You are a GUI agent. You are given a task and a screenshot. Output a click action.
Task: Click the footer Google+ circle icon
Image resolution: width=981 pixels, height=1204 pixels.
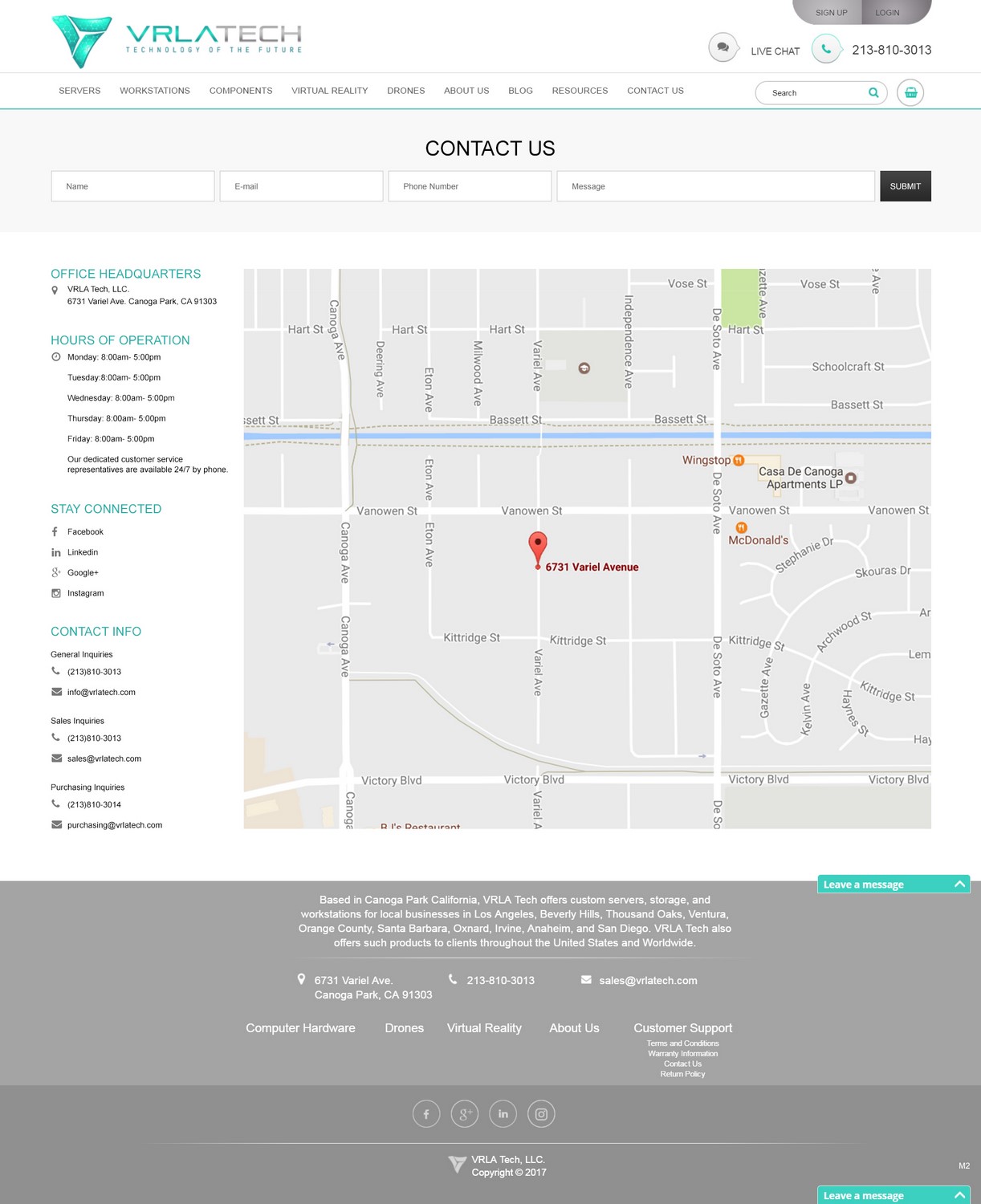(465, 1113)
